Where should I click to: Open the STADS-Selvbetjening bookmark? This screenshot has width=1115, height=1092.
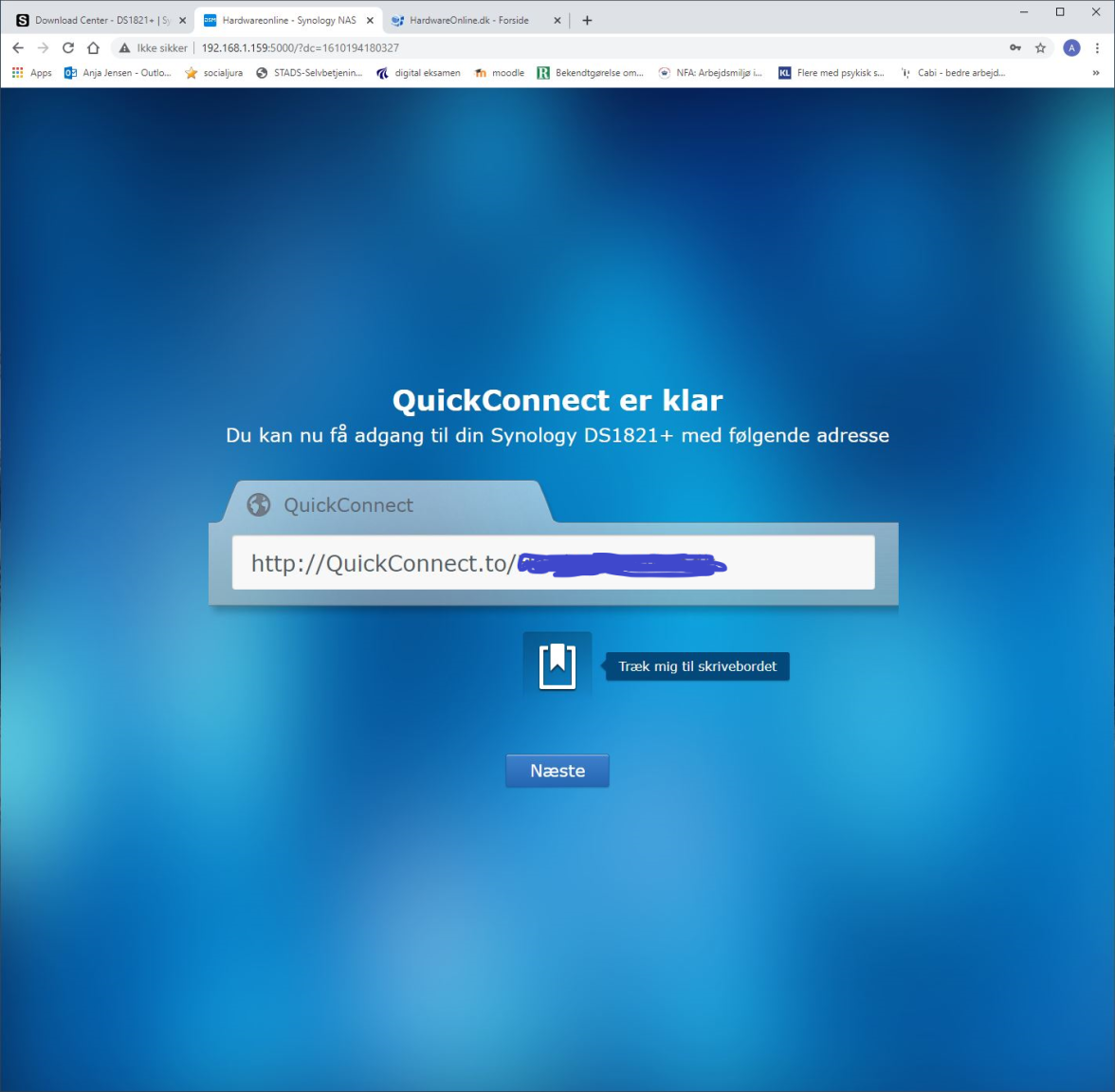click(x=309, y=72)
